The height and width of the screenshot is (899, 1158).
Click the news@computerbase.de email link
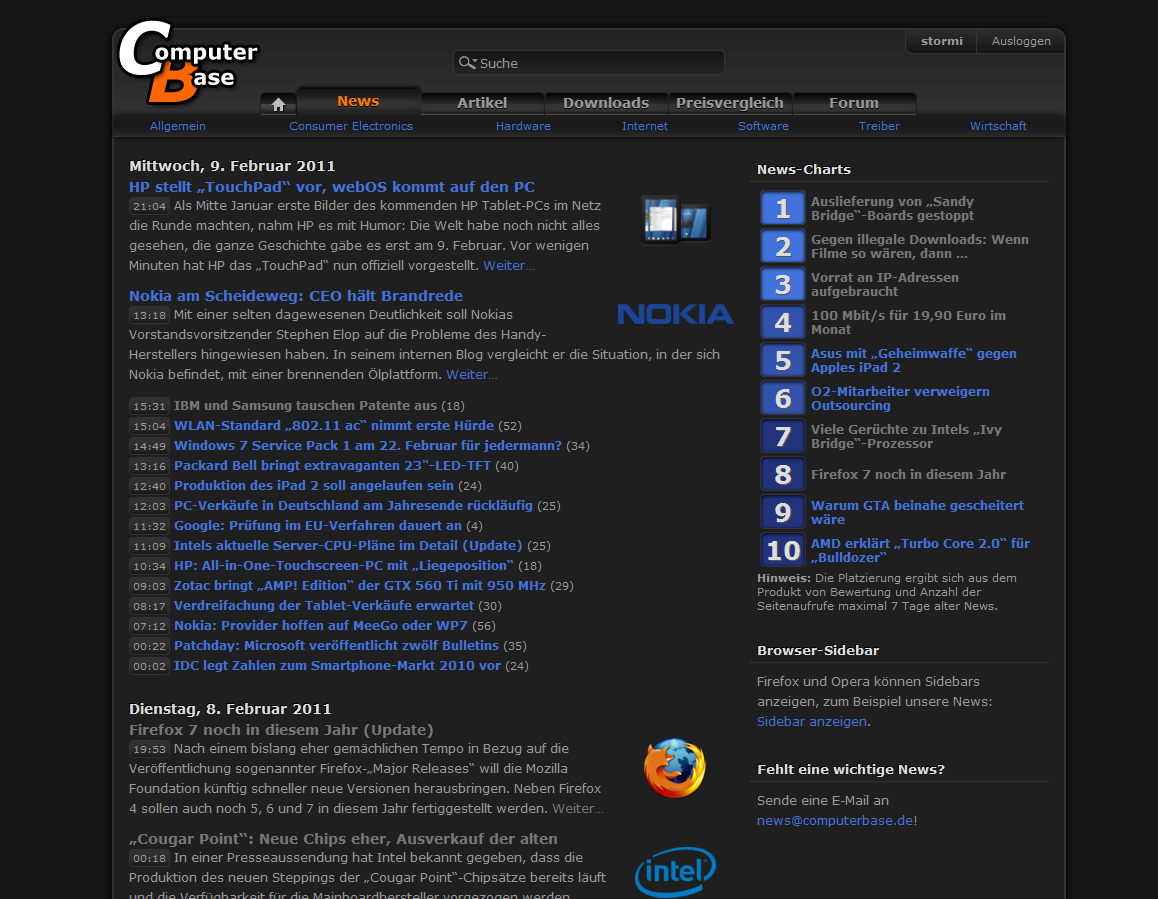pyautogui.click(x=835, y=821)
